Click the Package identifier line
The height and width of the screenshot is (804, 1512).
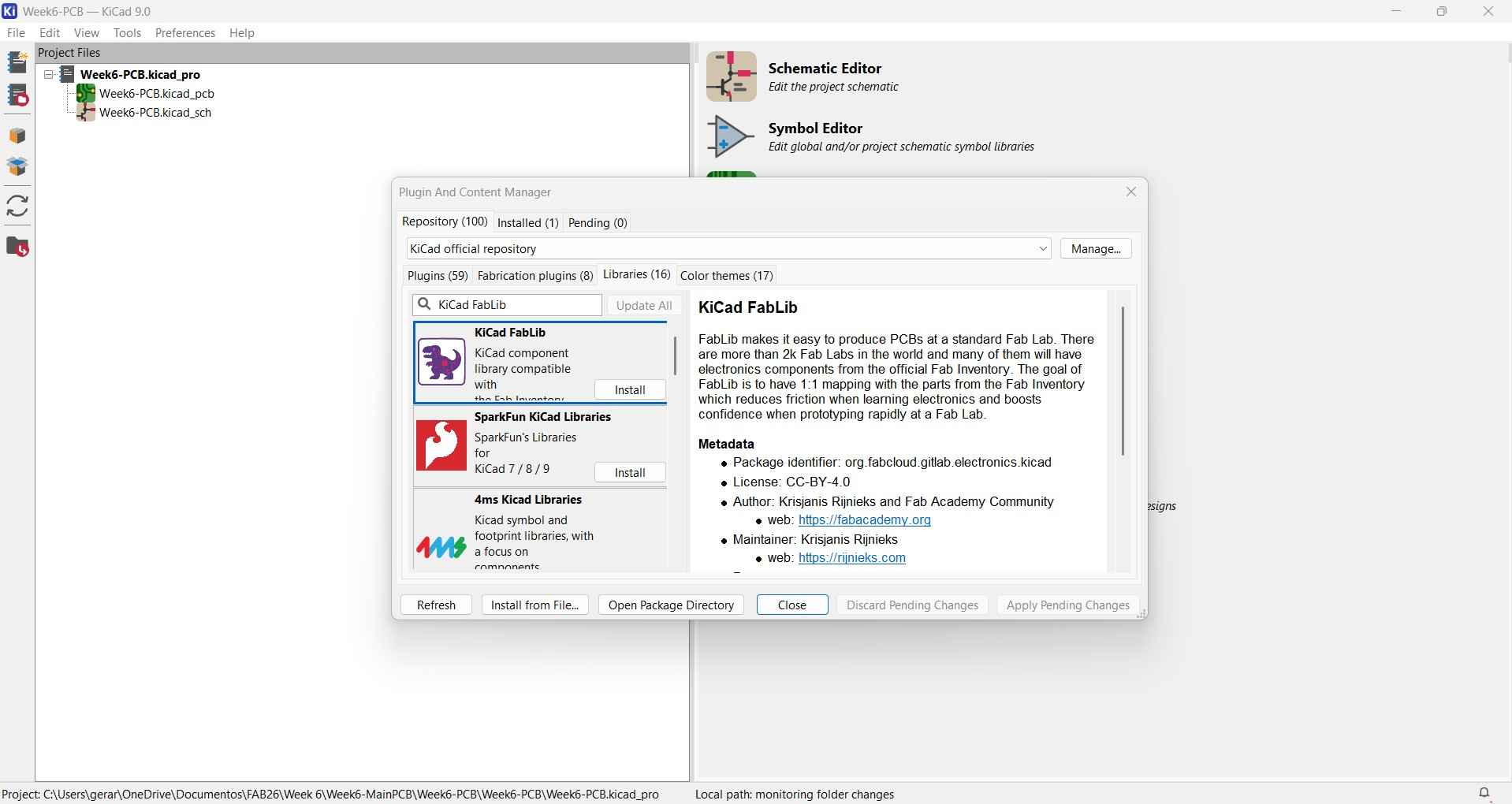point(892,463)
